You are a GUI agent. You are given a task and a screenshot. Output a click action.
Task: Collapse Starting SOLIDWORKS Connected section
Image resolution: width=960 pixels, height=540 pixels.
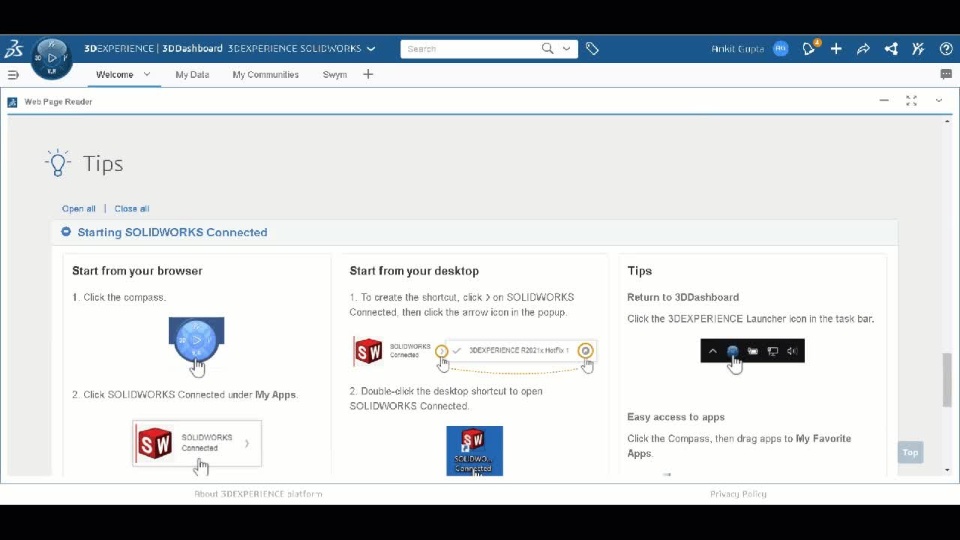click(x=66, y=231)
